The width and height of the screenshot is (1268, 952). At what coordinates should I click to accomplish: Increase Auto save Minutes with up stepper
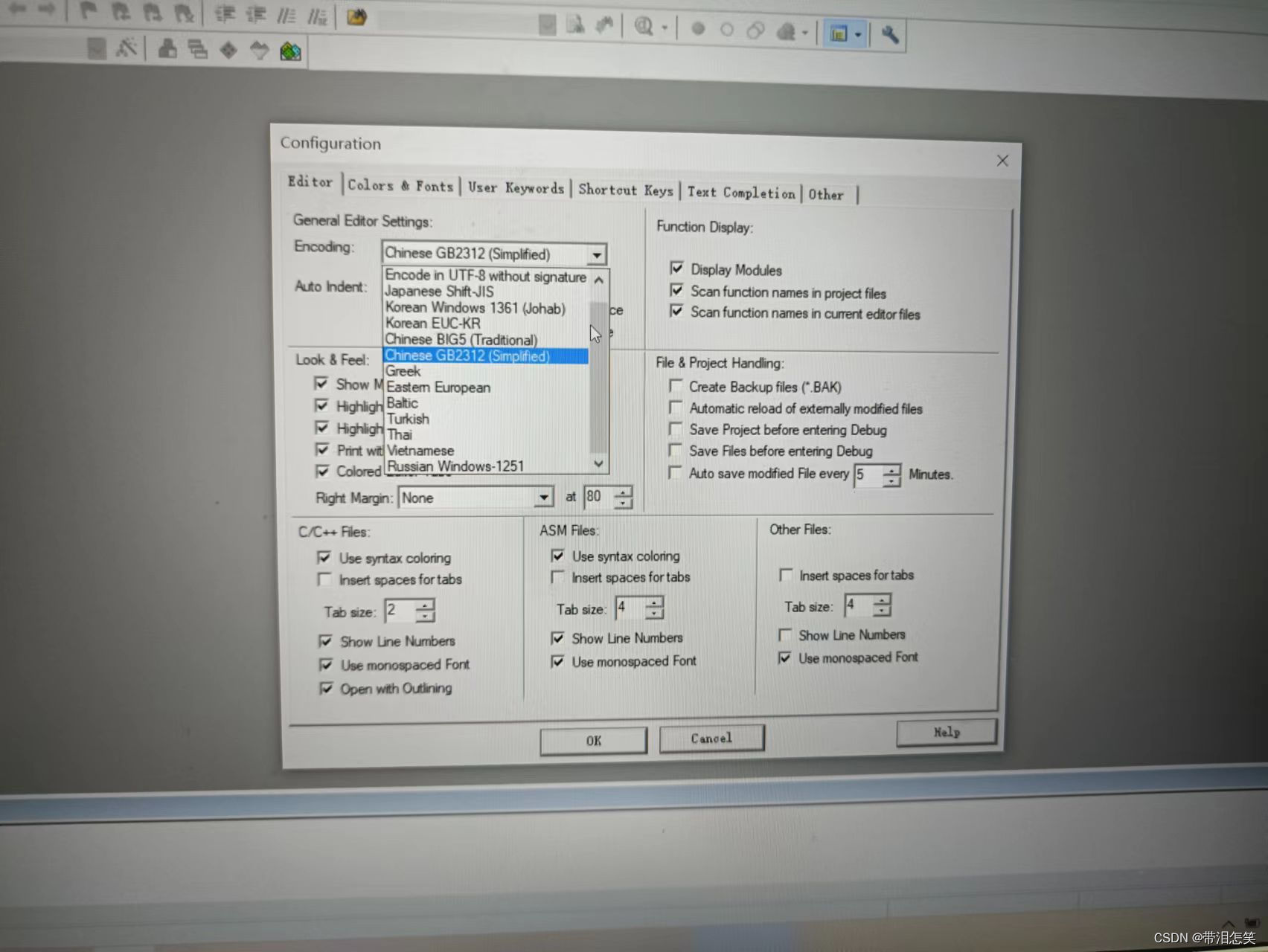click(x=891, y=471)
